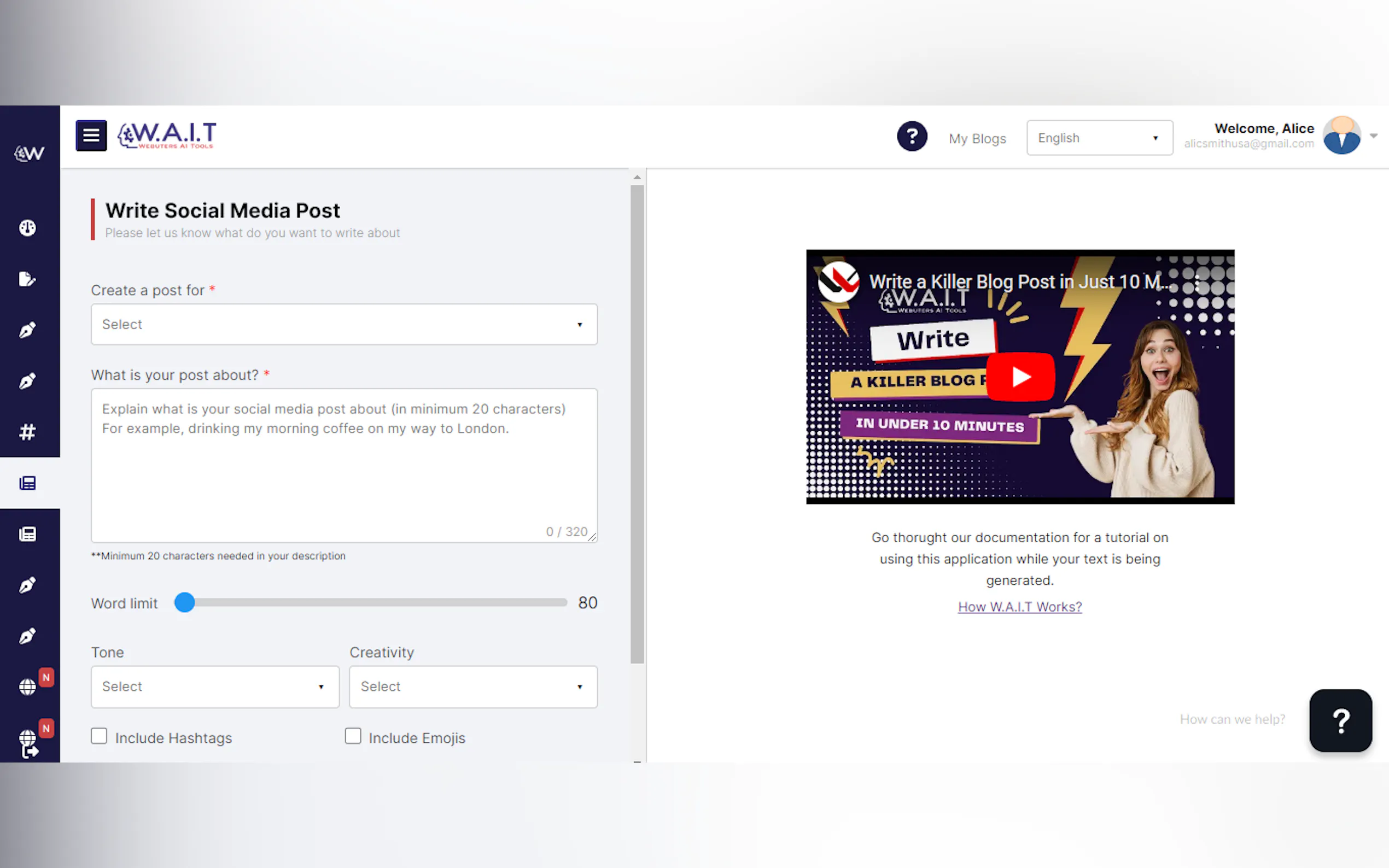The width and height of the screenshot is (1389, 868).
Task: Open the hashtag generator sidebar icon
Action: (27, 432)
